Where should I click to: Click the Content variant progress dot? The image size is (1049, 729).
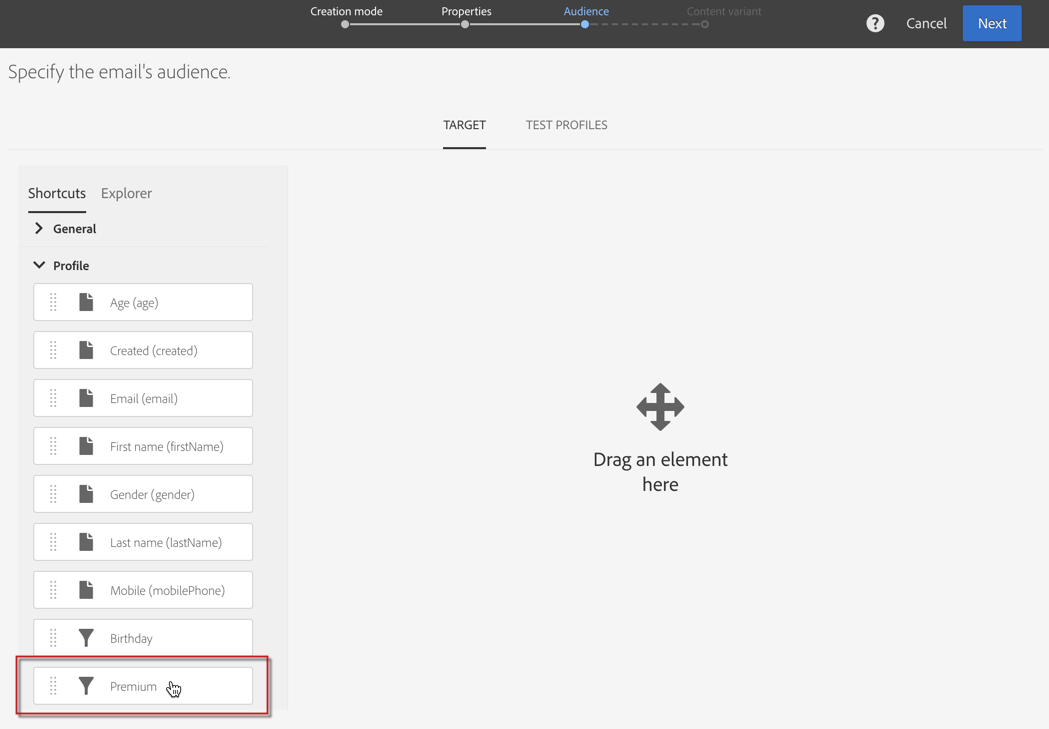click(x=704, y=25)
